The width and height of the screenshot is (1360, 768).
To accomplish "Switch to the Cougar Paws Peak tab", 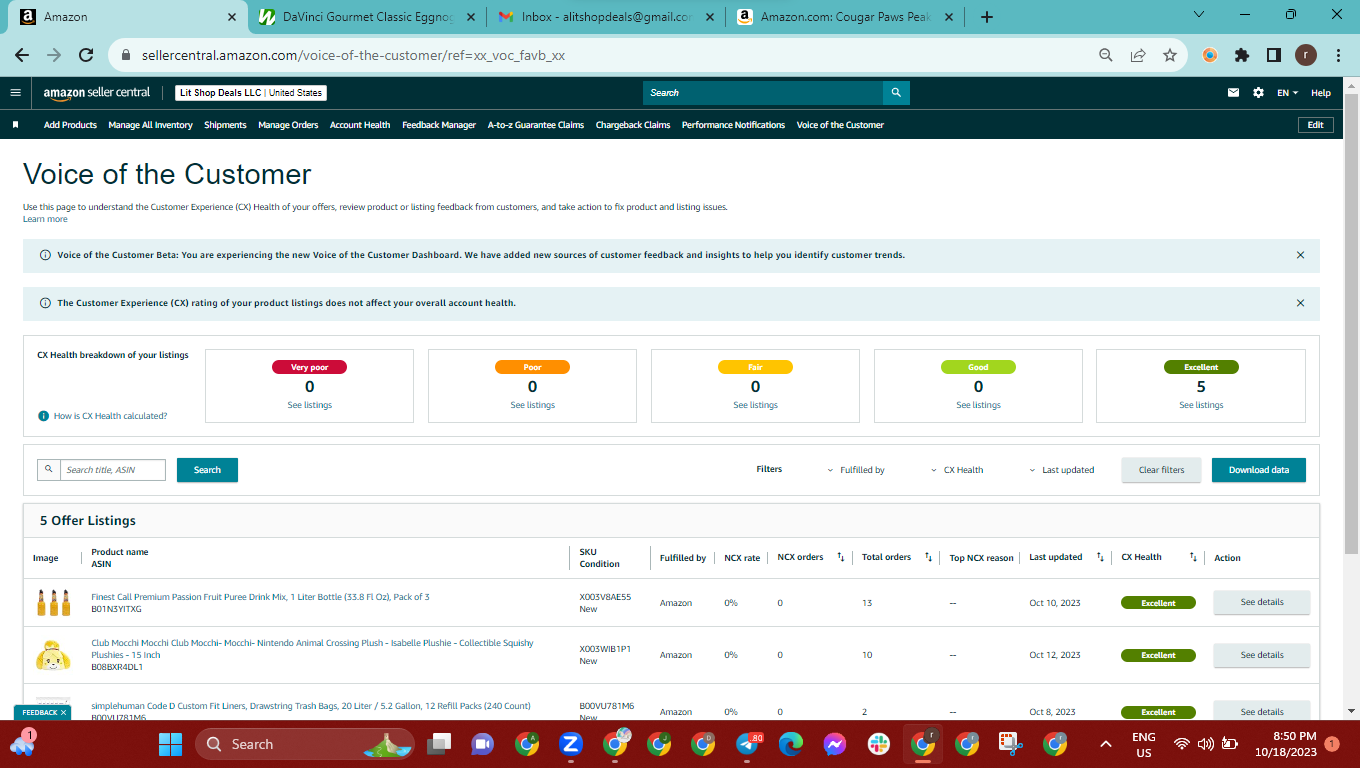I will (845, 17).
